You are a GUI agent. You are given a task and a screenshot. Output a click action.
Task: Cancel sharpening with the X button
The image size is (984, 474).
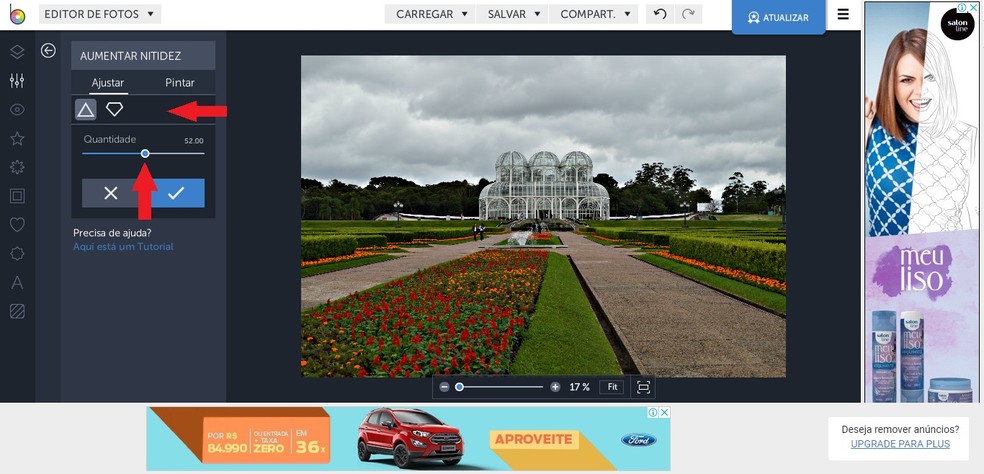tap(111, 193)
